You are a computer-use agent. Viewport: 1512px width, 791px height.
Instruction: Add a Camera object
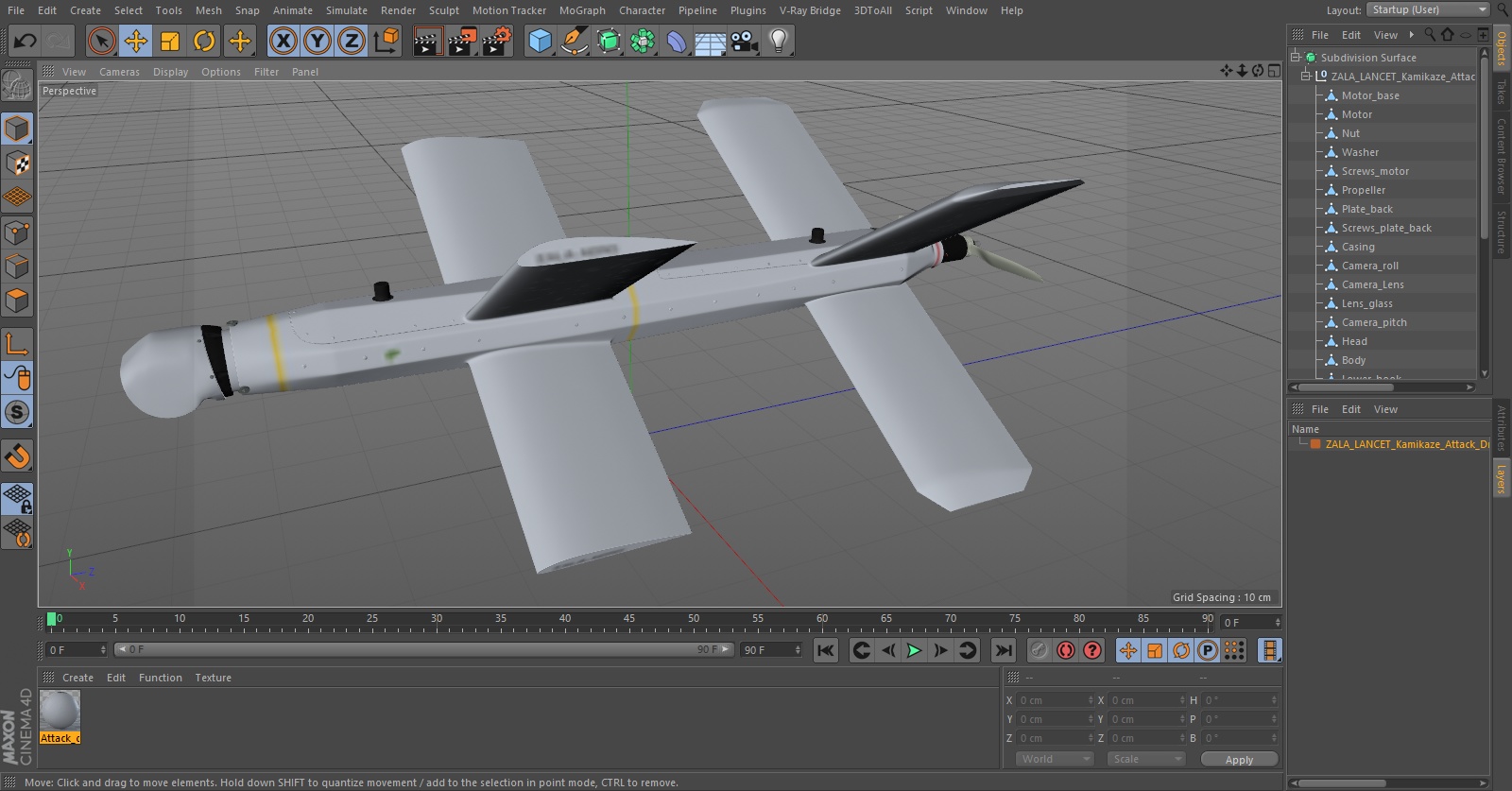click(745, 41)
